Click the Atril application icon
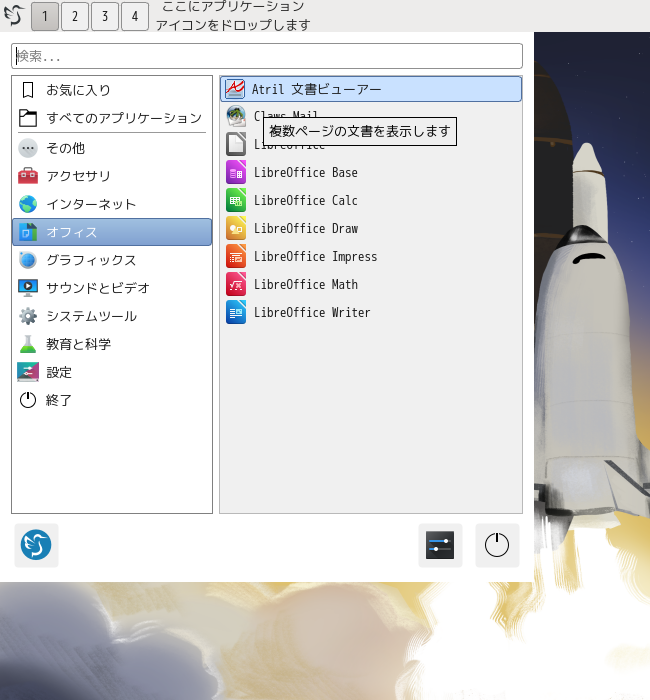This screenshot has width=650, height=700. pyautogui.click(x=235, y=89)
